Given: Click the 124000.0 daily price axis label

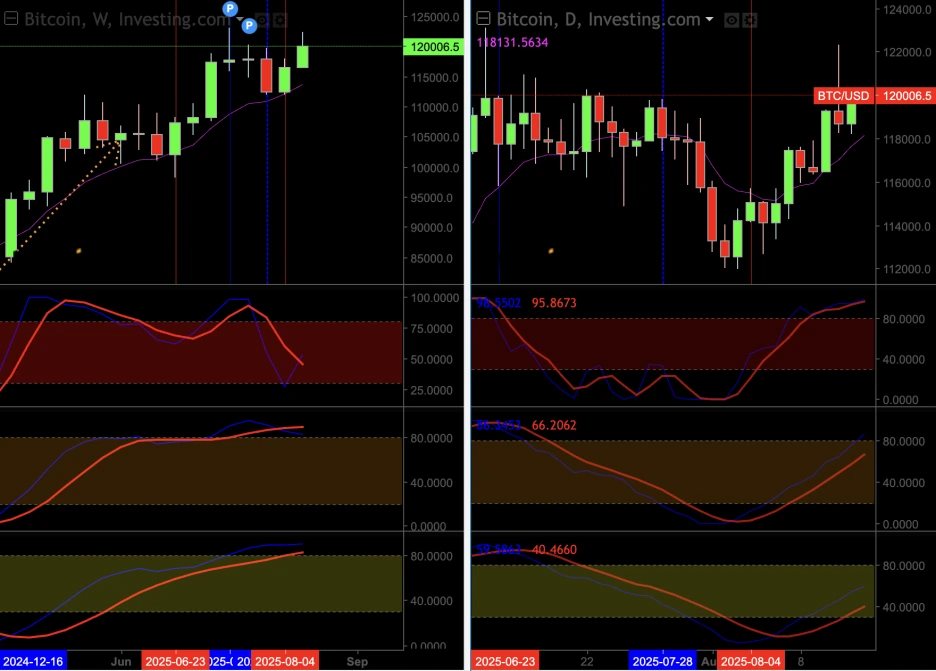Looking at the screenshot, I should (x=907, y=9).
